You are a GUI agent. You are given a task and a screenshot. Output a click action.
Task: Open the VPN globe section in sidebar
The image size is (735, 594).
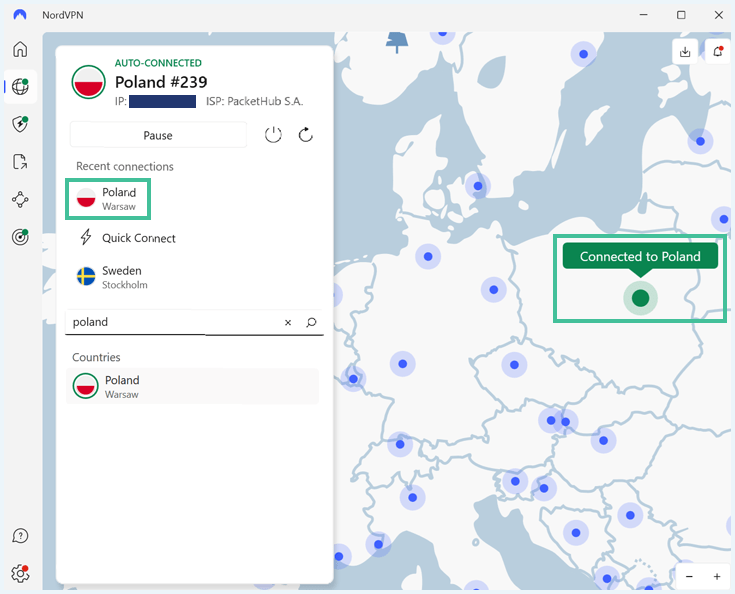coord(20,86)
